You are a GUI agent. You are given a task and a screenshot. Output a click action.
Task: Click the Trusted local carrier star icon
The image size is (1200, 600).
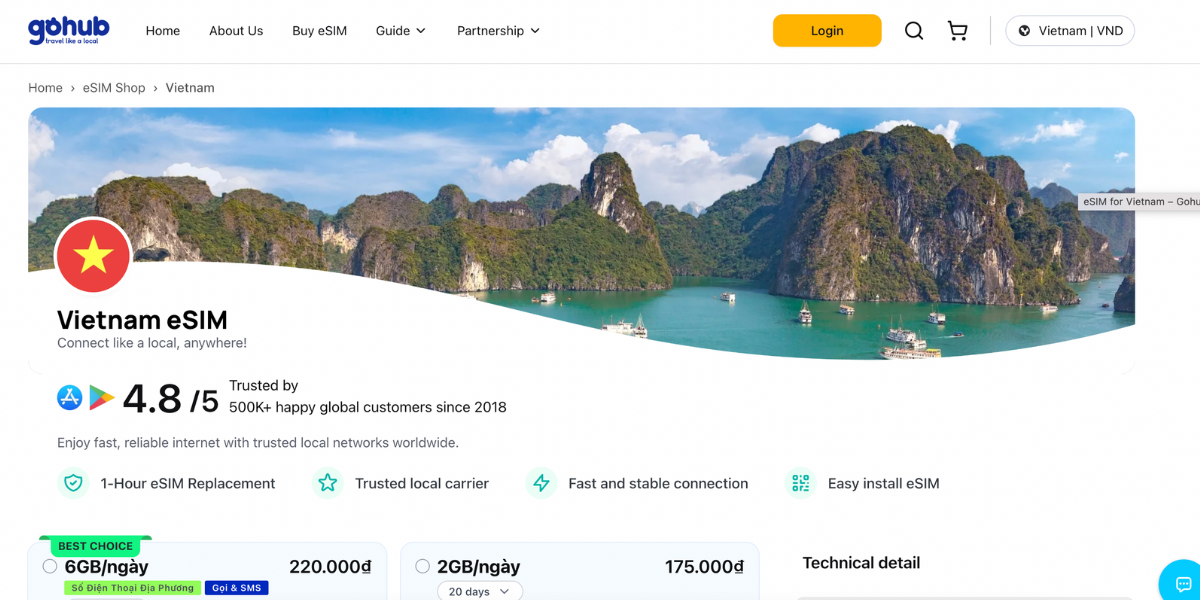[x=328, y=483]
